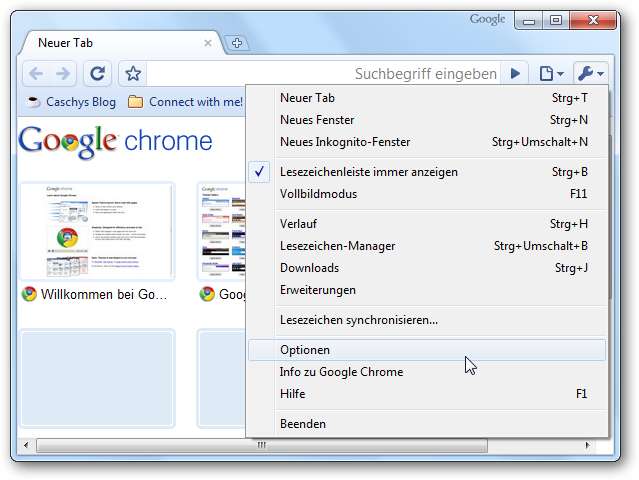Screen dimensions: 639x480
Task: Click the horizontal scrollbar thumb
Action: (x=262, y=445)
